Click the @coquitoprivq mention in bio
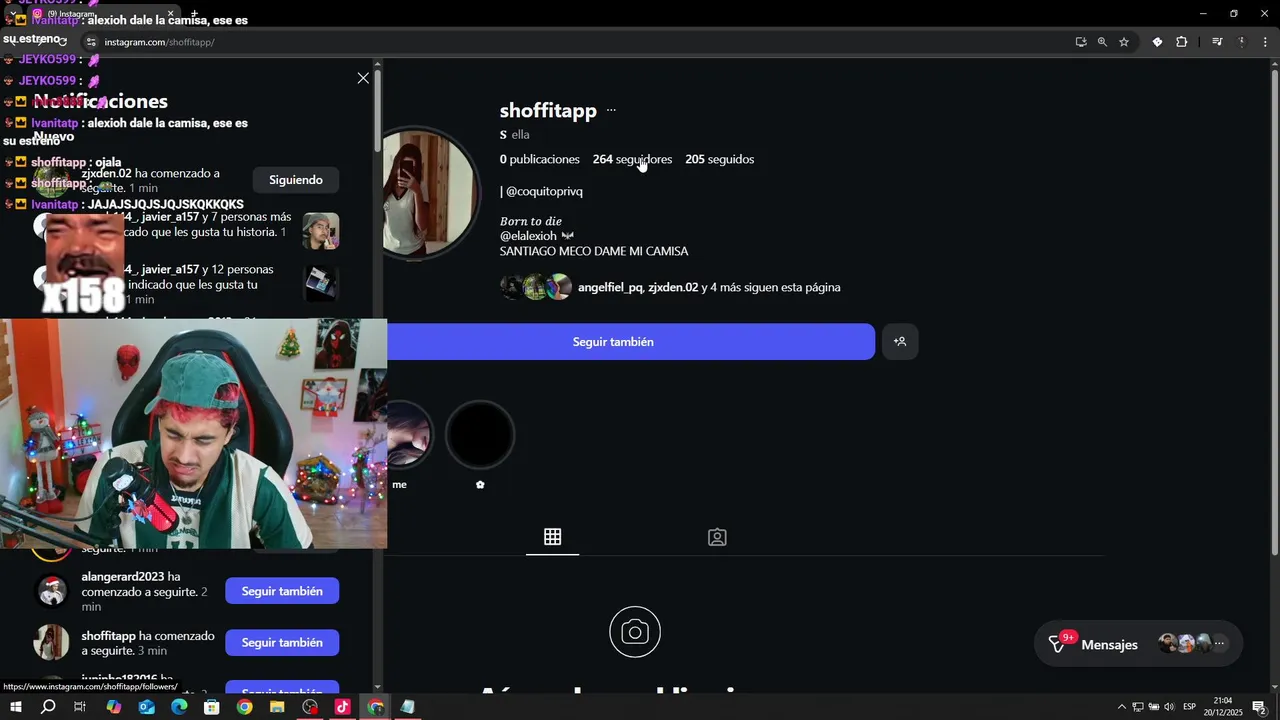Image resolution: width=1280 pixels, height=720 pixels. pos(544,191)
